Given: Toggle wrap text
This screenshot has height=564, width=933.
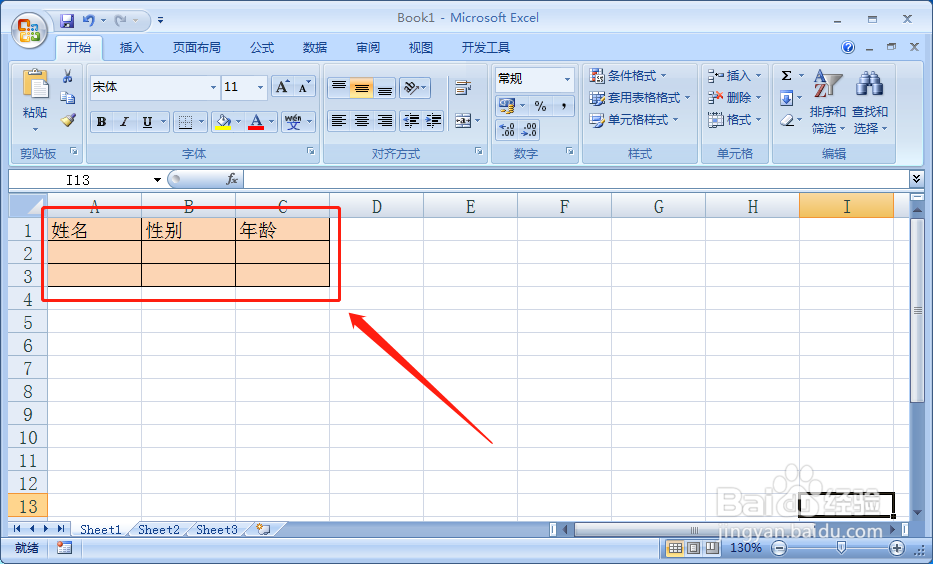Looking at the screenshot, I should pos(462,88).
